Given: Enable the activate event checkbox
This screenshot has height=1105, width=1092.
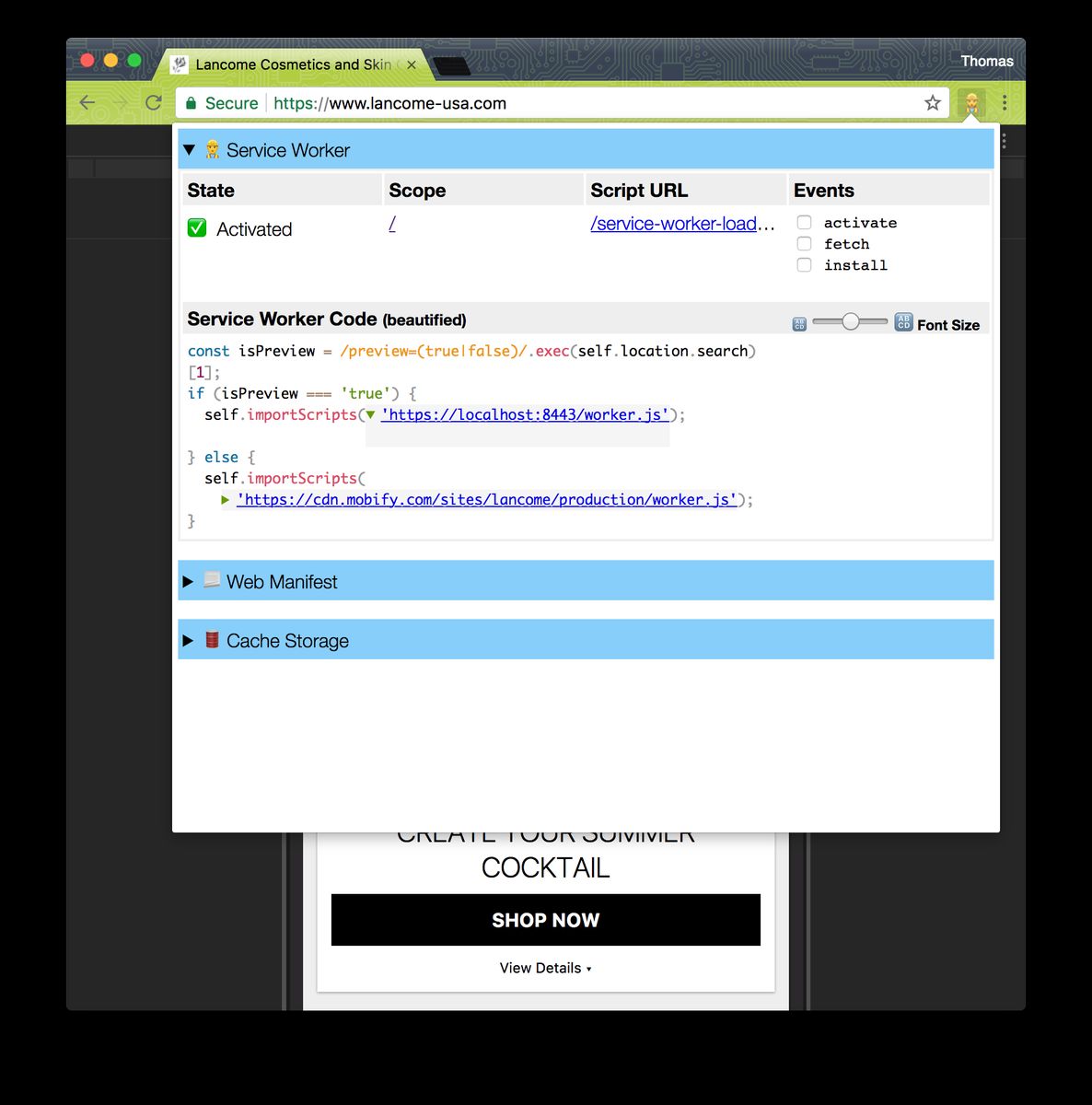Looking at the screenshot, I should pos(804,223).
